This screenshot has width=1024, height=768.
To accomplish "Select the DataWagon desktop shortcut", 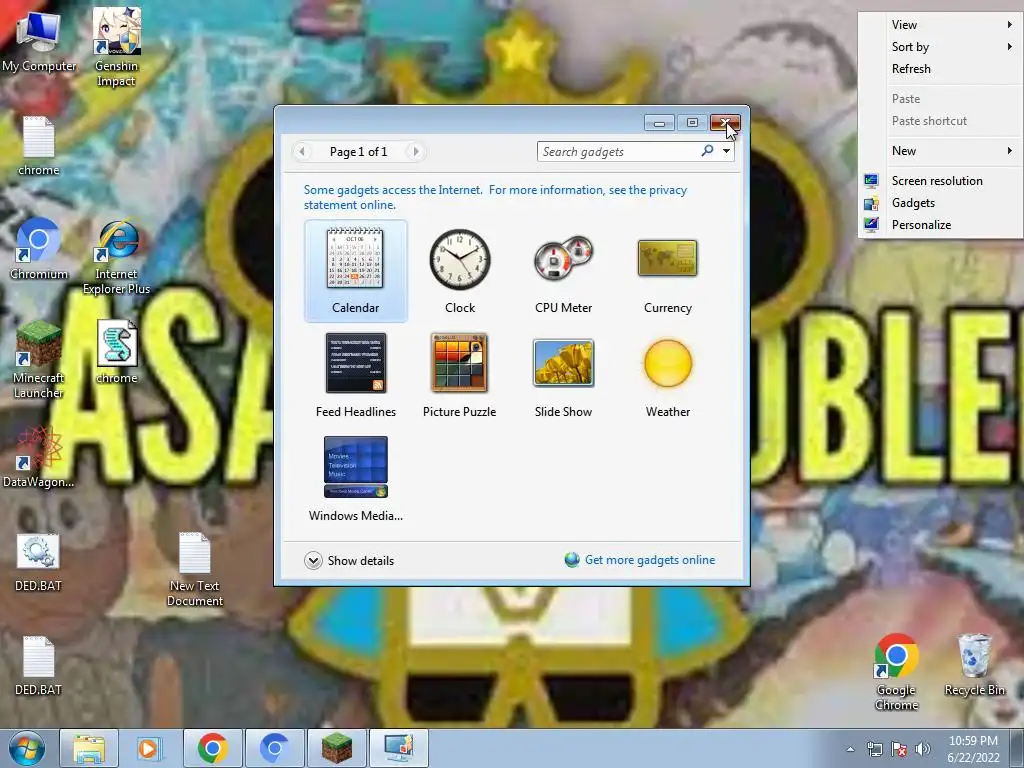I will tap(39, 456).
